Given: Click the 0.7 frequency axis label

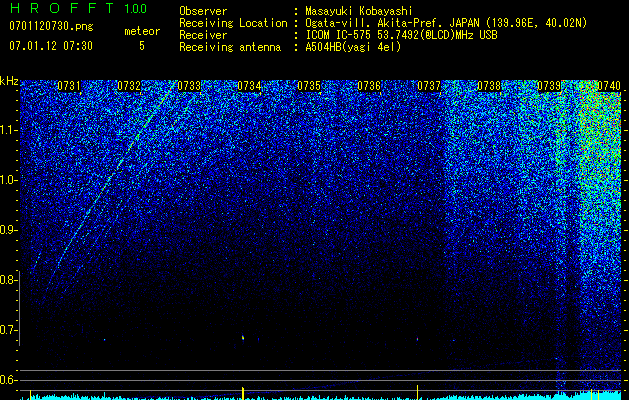Looking at the screenshot, I should coord(8,330).
